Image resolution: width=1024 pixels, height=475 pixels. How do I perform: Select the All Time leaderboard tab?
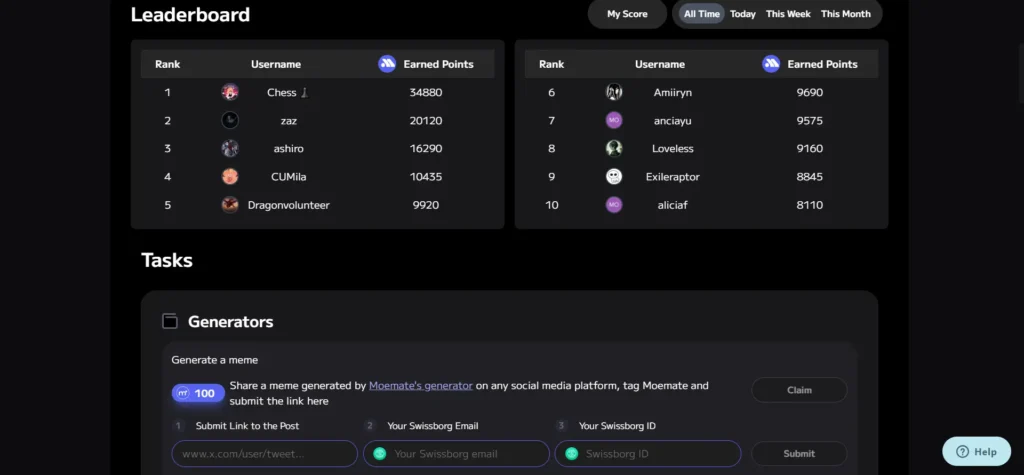tap(701, 14)
